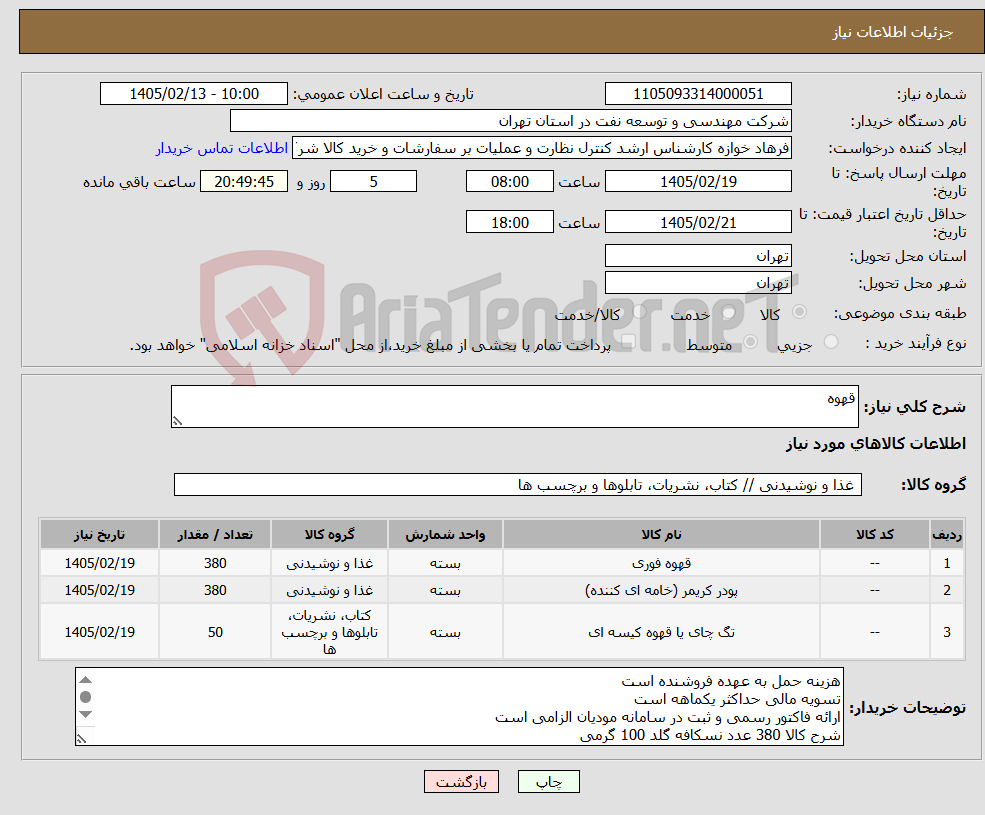
Task: Click the واحد شمارش column header
Action: (x=445, y=535)
